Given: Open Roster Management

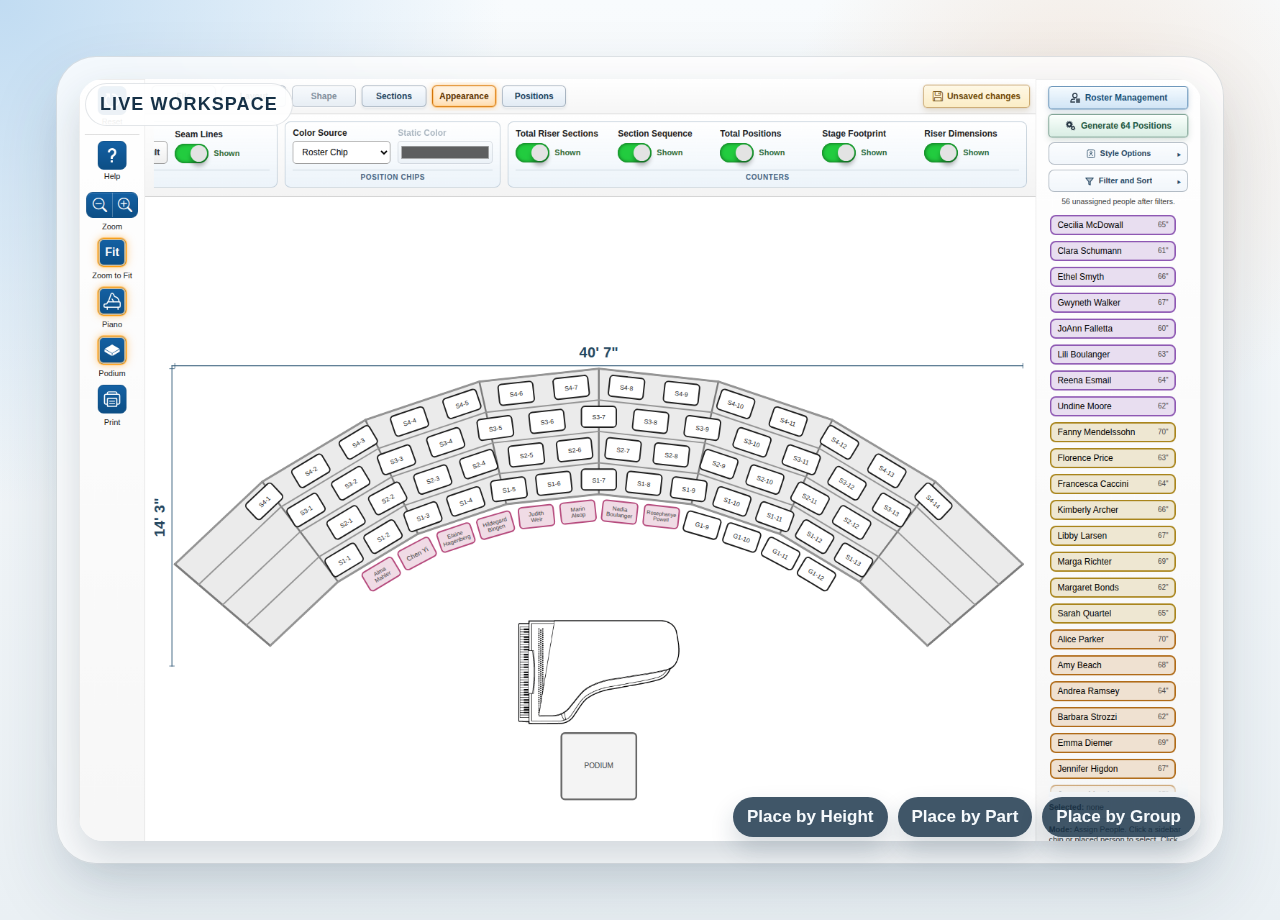Looking at the screenshot, I should coord(1118,98).
